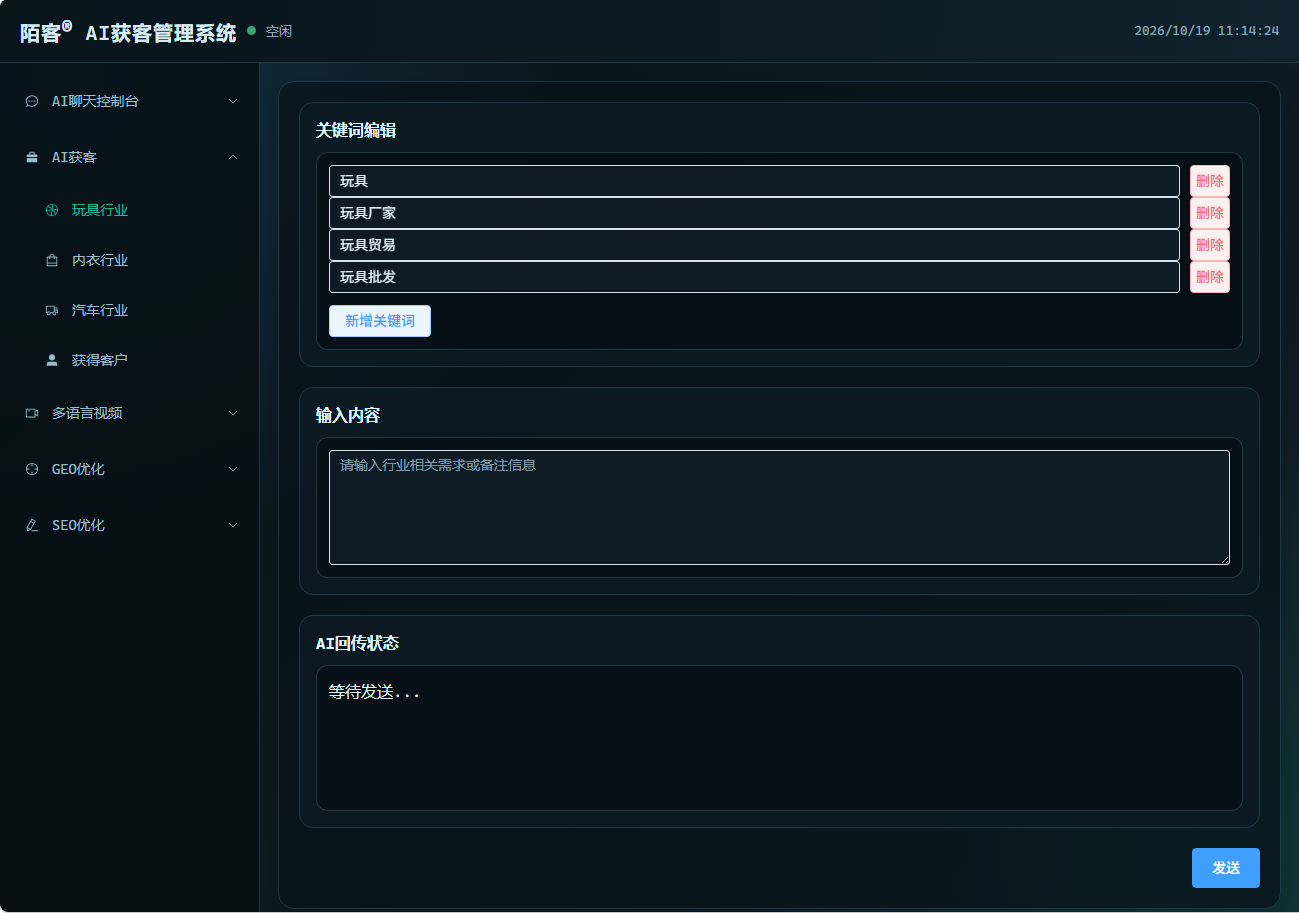
Task: Click the 获得客户 person icon
Action: point(52,360)
